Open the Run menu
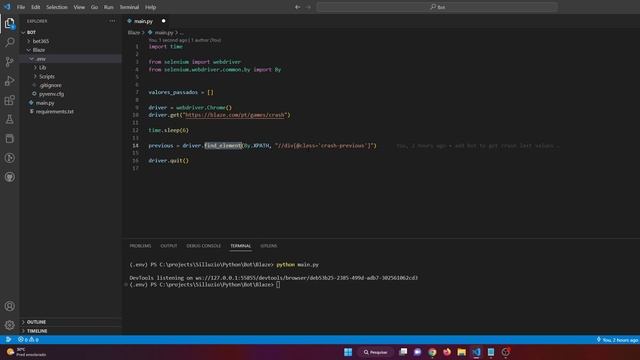Image resolution: width=640 pixels, height=360 pixels. pyautogui.click(x=109, y=7)
